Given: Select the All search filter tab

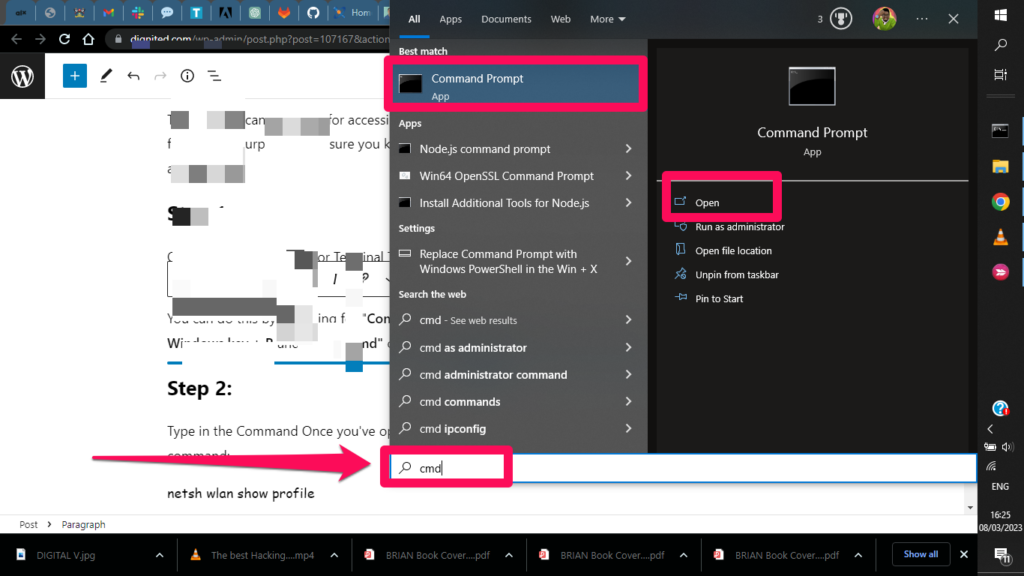Looking at the screenshot, I should click(414, 19).
